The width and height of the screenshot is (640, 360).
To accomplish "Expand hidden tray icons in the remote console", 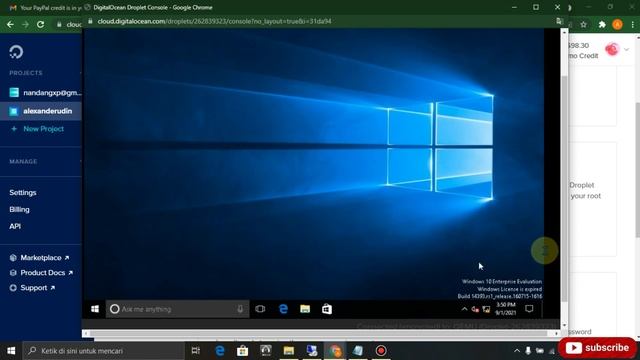I will [x=464, y=309].
